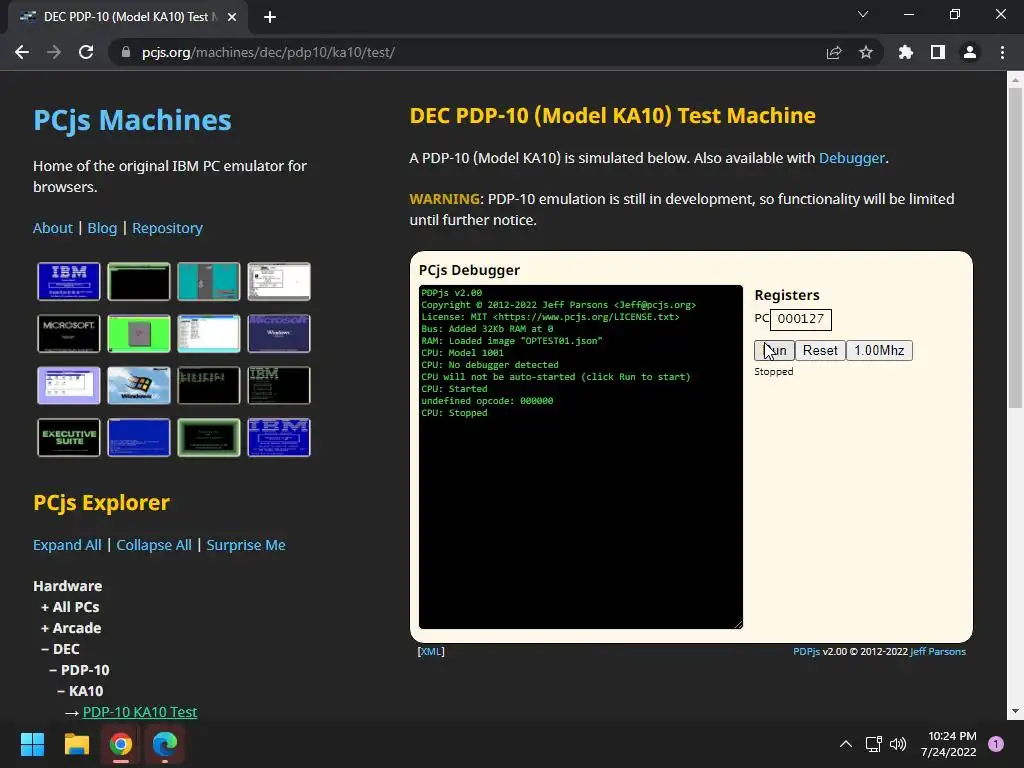Open the PDP-10 KA10 Test tree link
The image size is (1024, 768).
tap(140, 712)
